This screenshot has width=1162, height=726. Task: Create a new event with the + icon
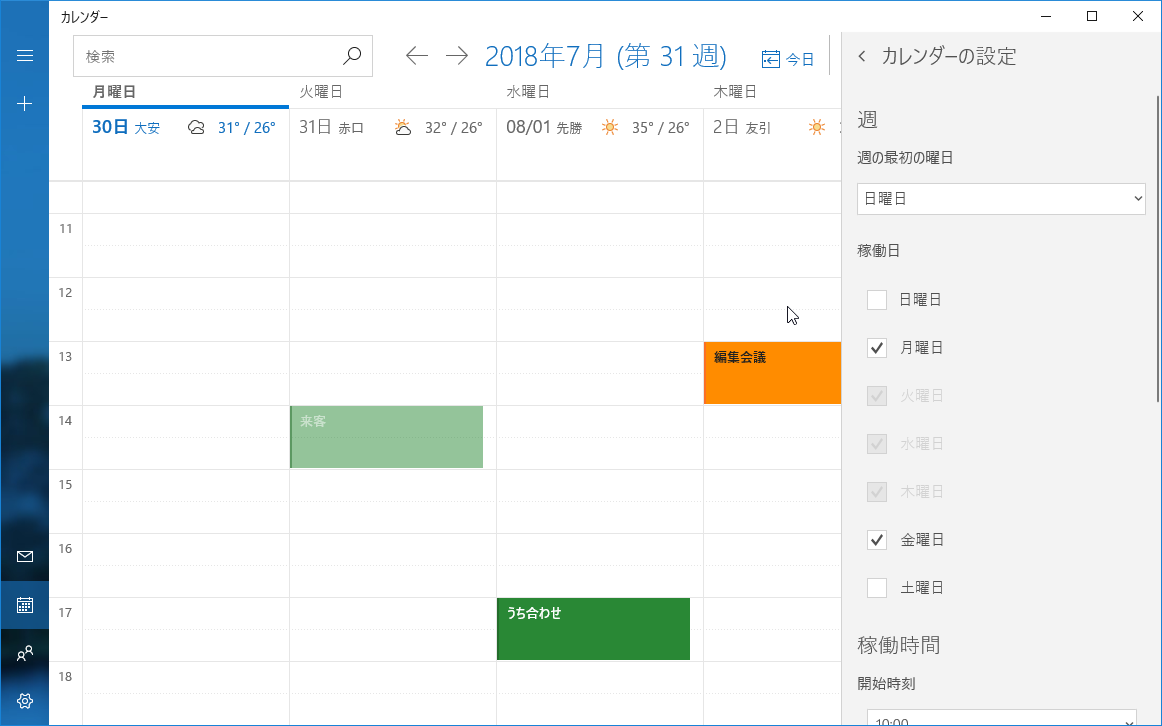pos(25,103)
